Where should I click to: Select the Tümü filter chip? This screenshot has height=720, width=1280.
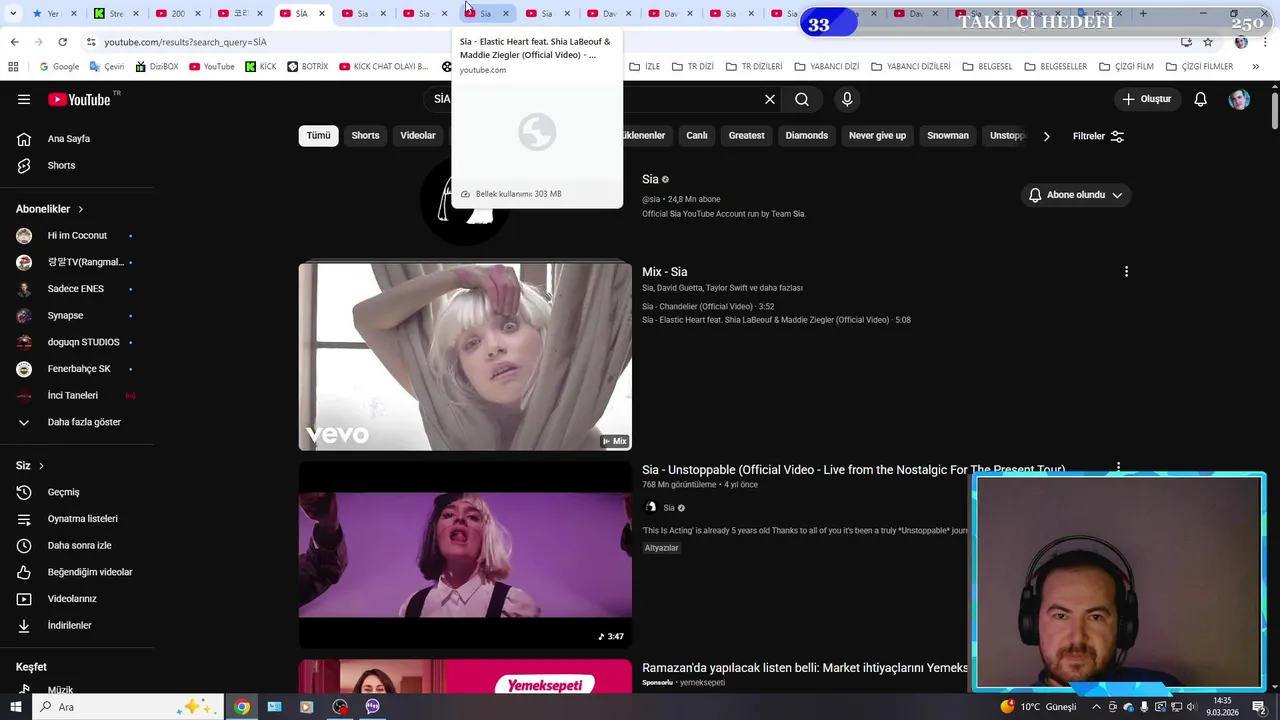(x=318, y=136)
